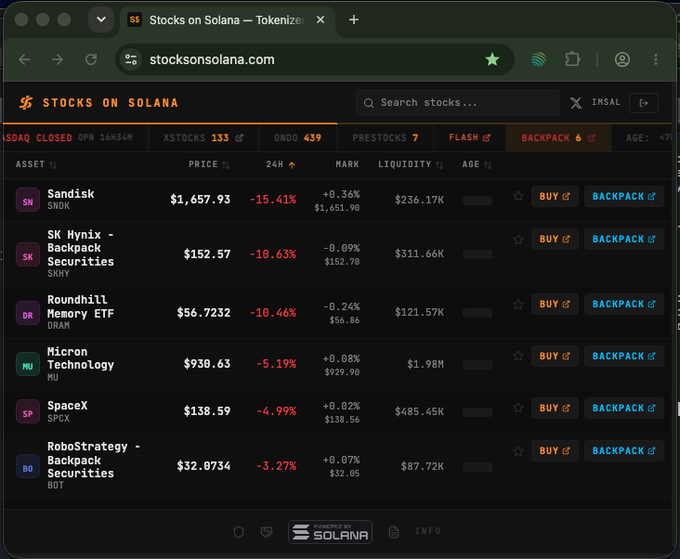
Task: Favorite SpaceX with its star
Action: [518, 408]
